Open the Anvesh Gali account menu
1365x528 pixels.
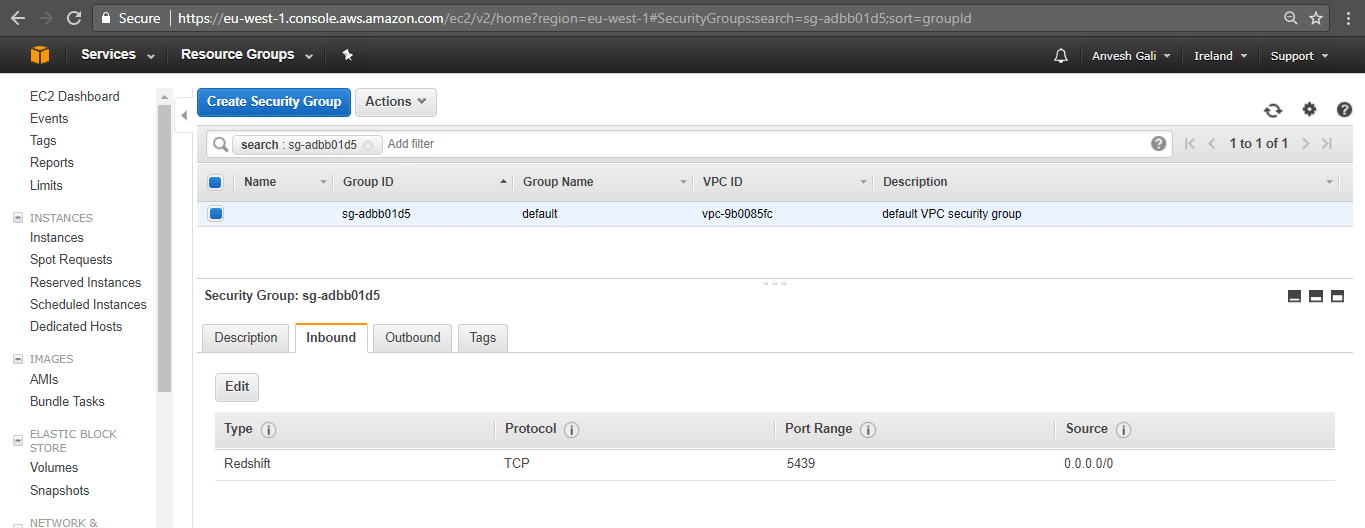click(1131, 56)
